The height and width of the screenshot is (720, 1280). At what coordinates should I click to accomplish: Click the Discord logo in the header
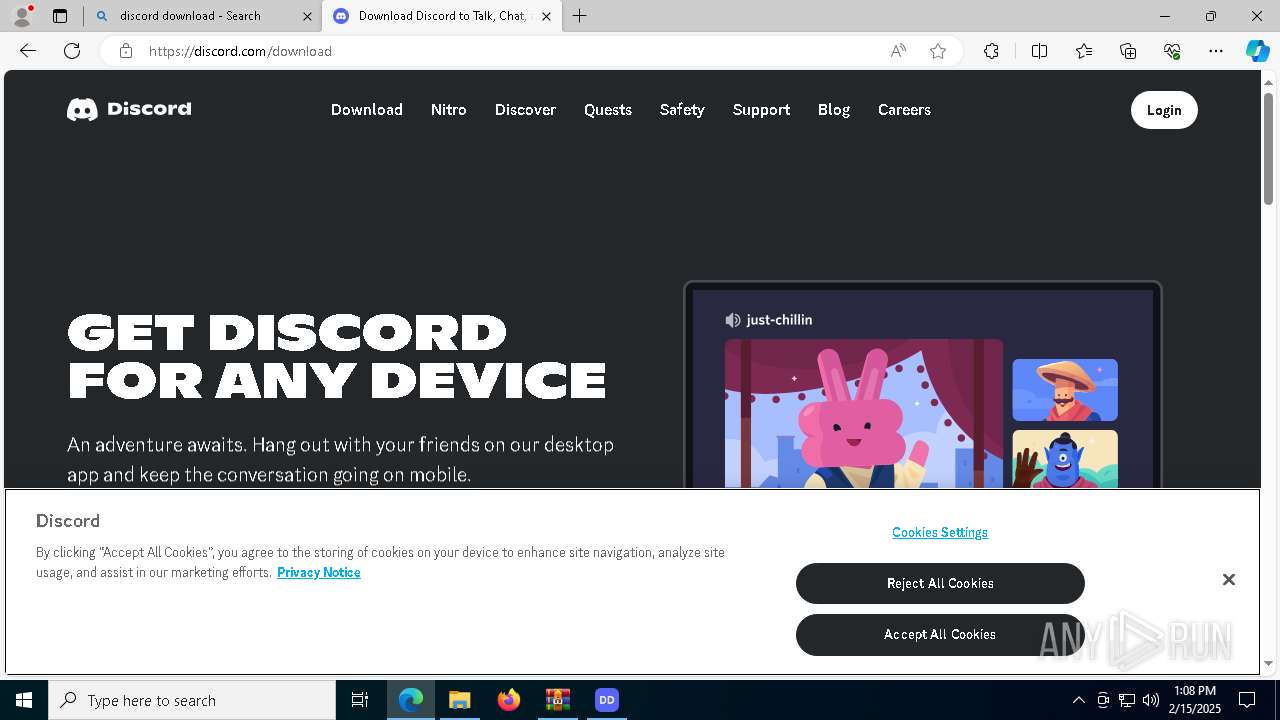(129, 109)
